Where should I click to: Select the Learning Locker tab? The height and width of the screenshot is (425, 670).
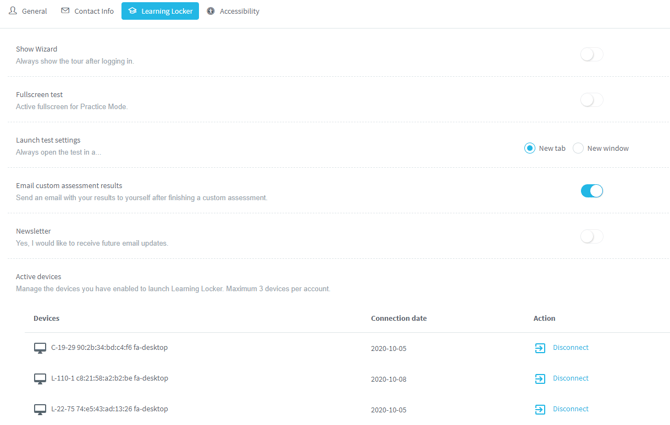(x=160, y=11)
